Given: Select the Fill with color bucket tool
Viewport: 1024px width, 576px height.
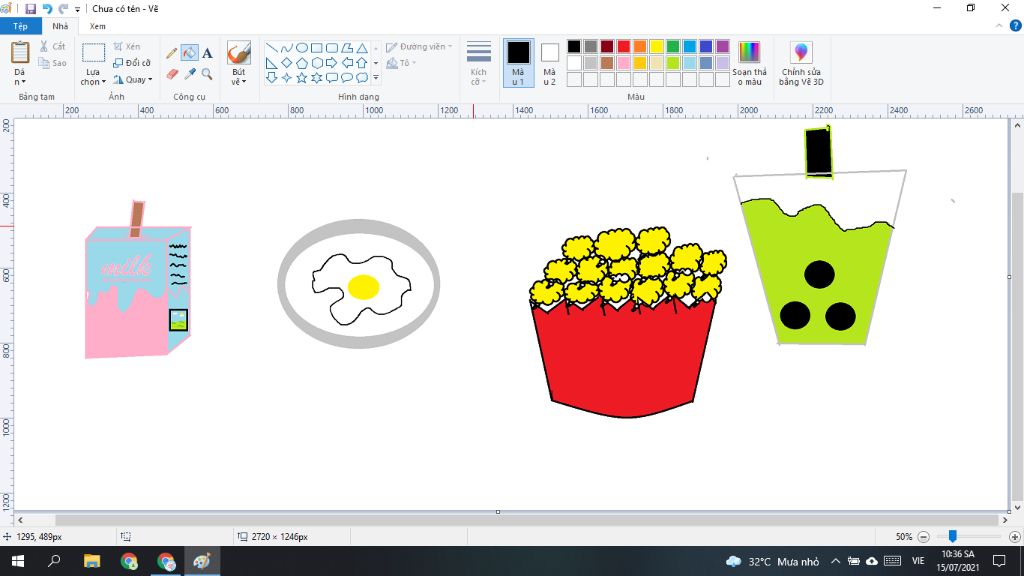Looking at the screenshot, I should [x=189, y=53].
